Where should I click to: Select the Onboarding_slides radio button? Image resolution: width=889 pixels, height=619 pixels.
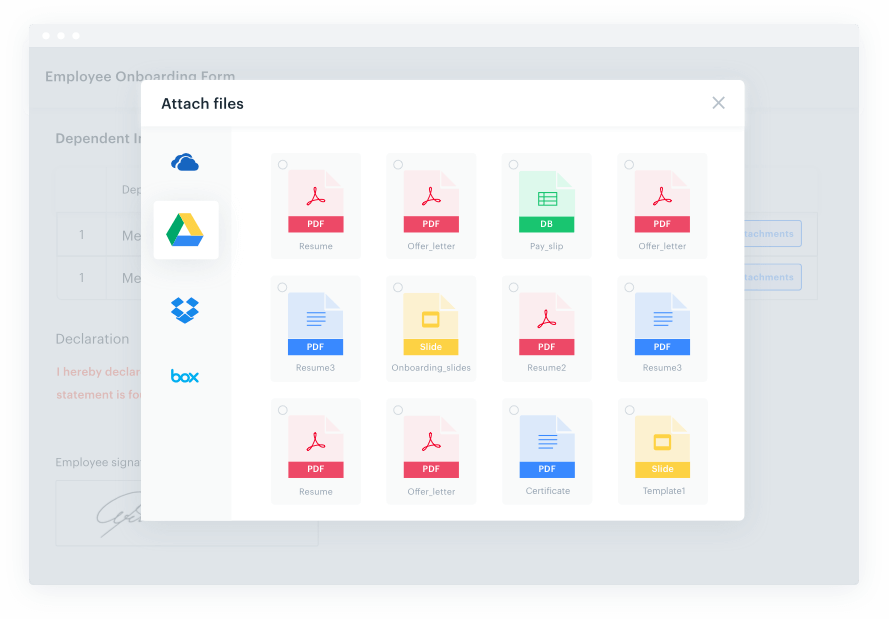click(398, 287)
